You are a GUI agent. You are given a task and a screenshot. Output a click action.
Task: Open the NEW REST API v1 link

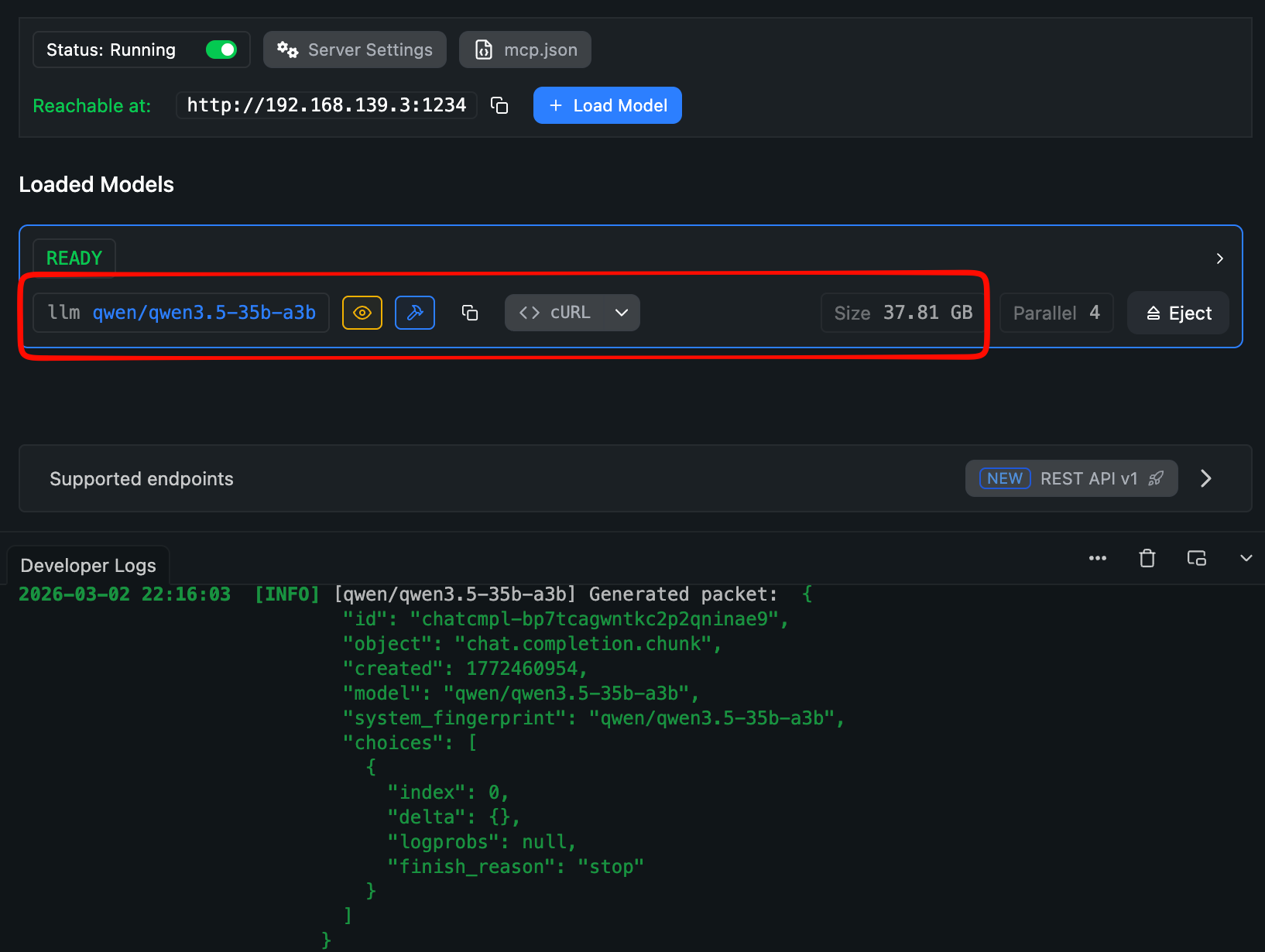(x=1071, y=478)
